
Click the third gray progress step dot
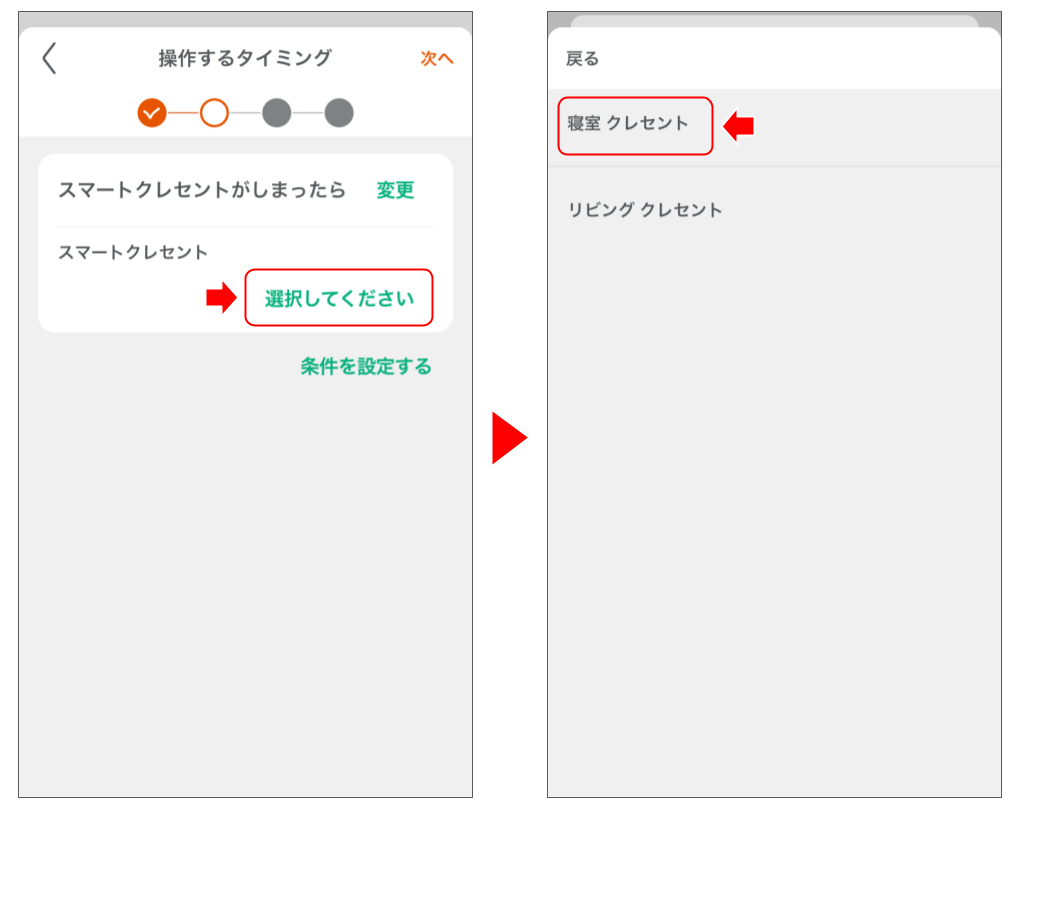278,113
